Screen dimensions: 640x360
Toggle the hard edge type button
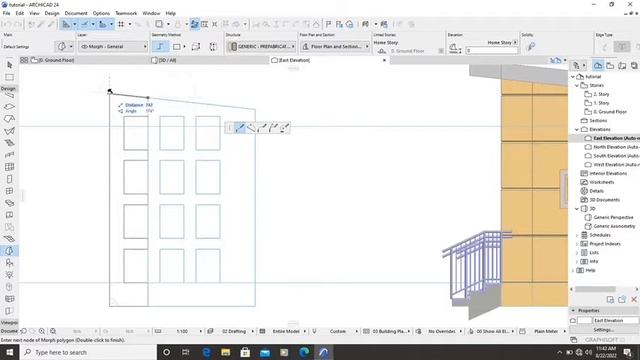[622, 47]
